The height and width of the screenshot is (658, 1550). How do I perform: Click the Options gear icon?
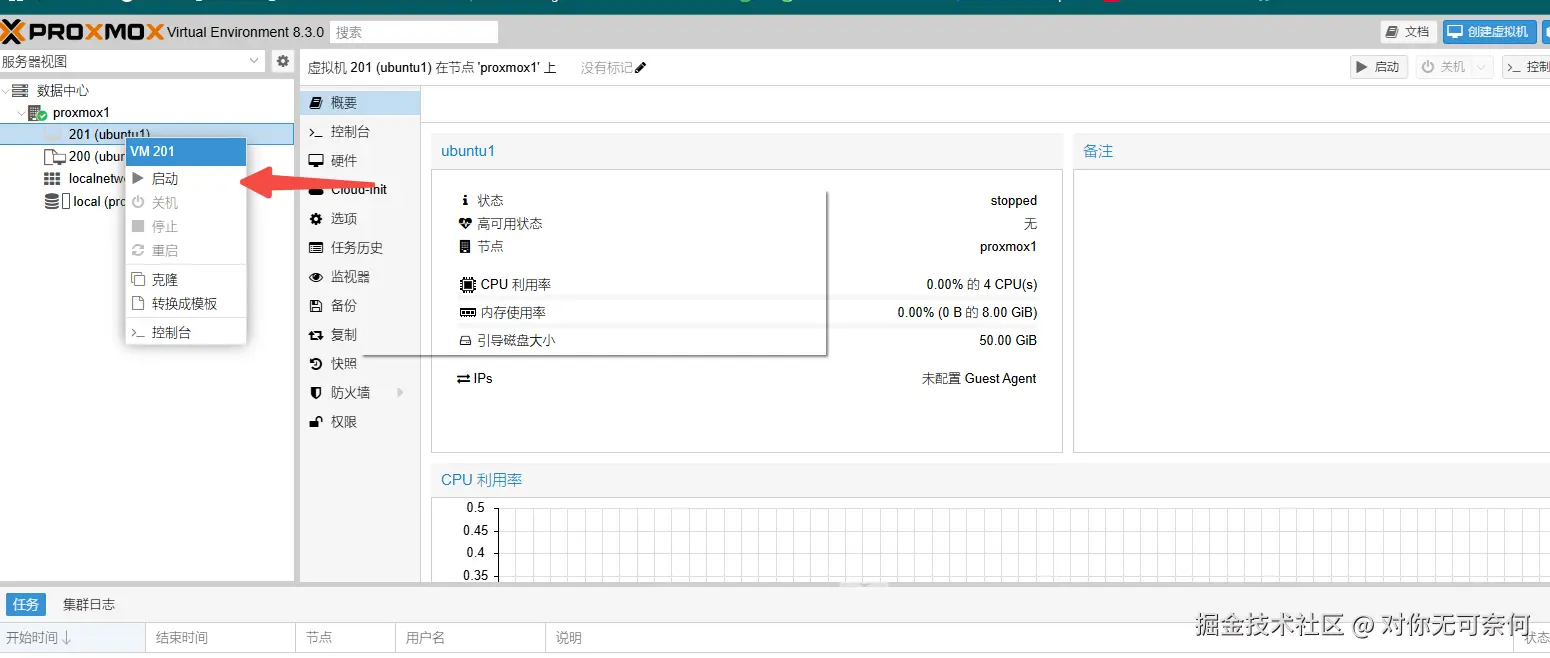coord(316,219)
